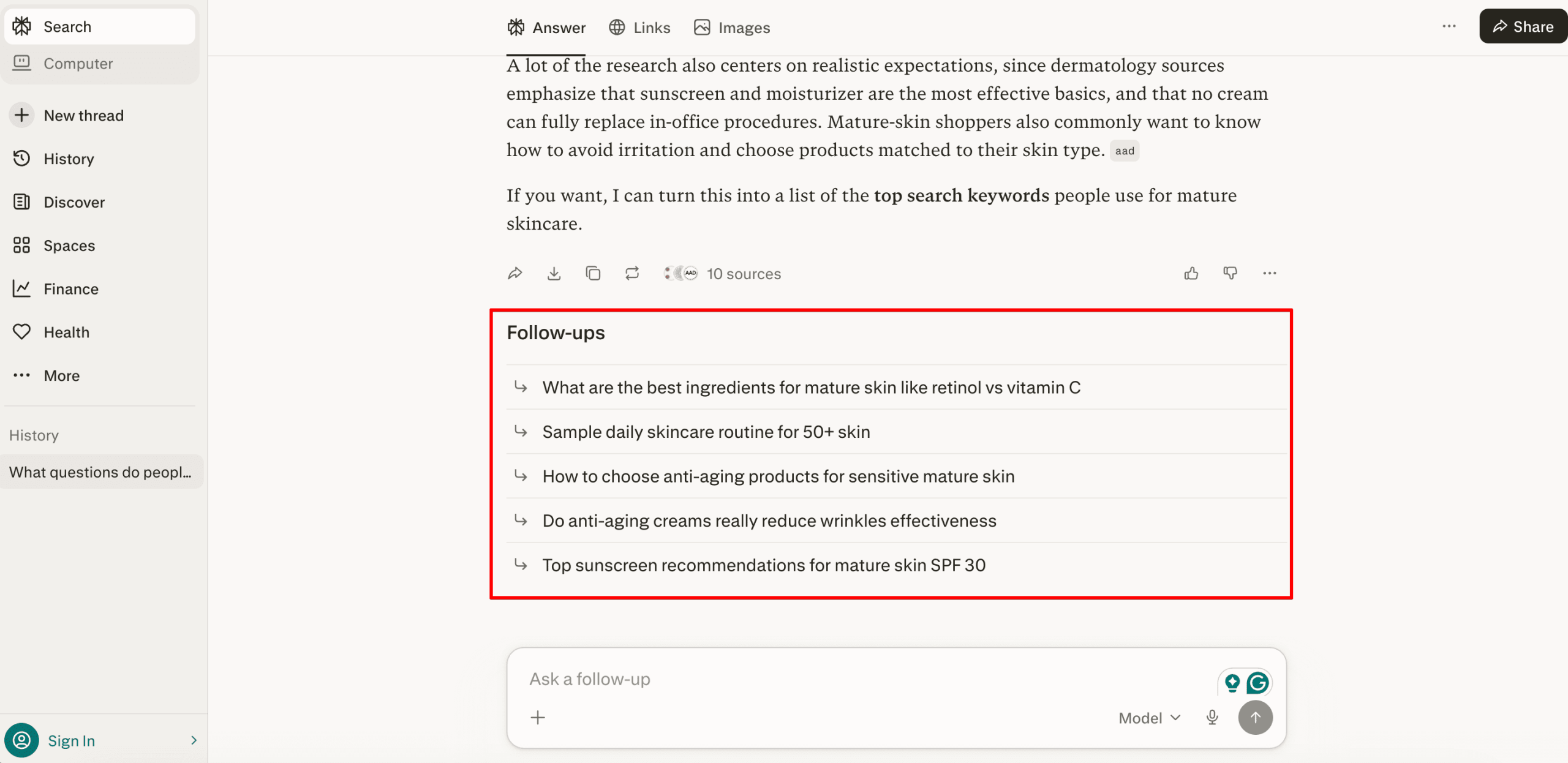Share the answer using the share arrow icon
1568x763 pixels.
515,273
